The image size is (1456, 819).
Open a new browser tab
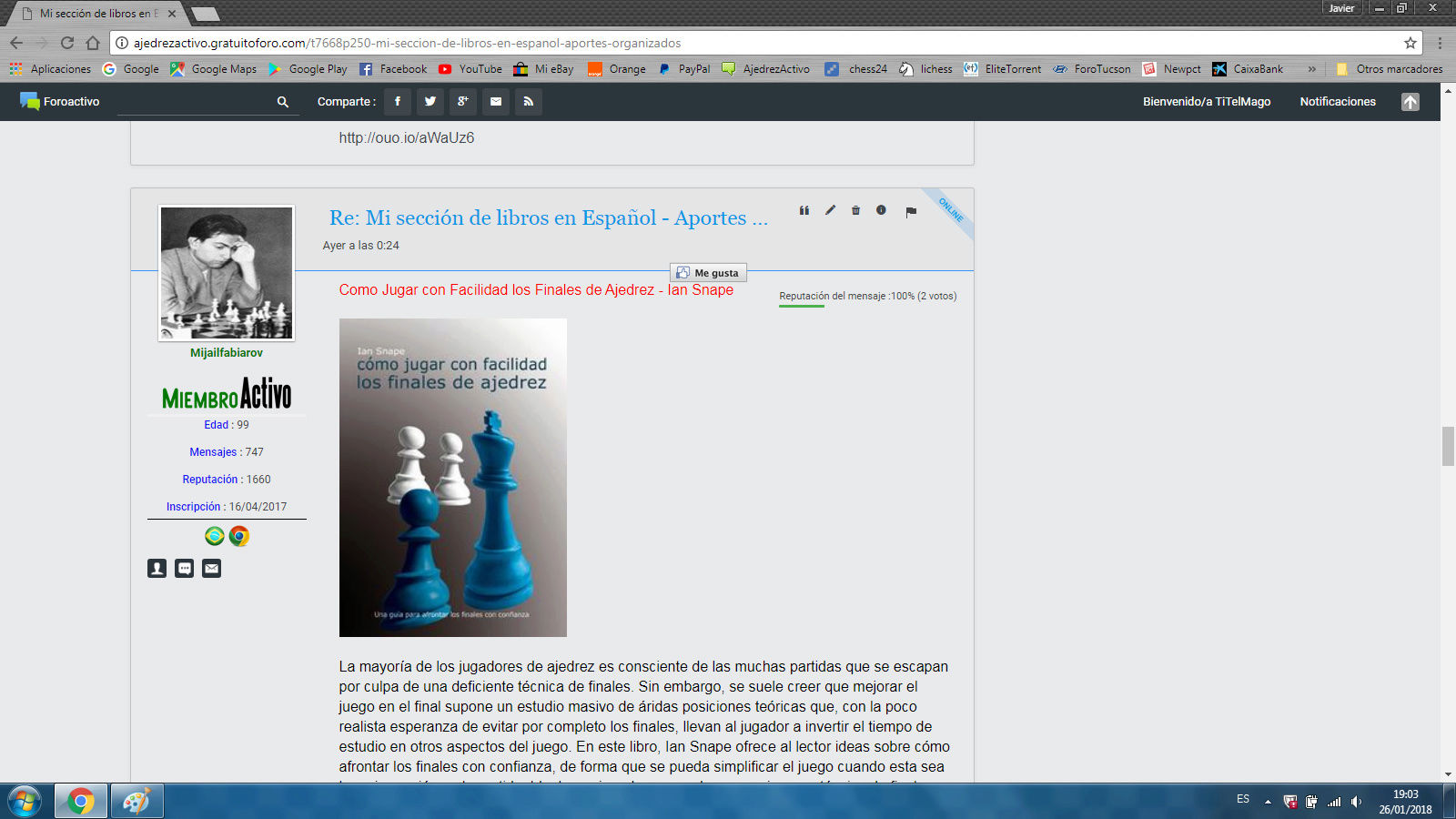pos(206,14)
